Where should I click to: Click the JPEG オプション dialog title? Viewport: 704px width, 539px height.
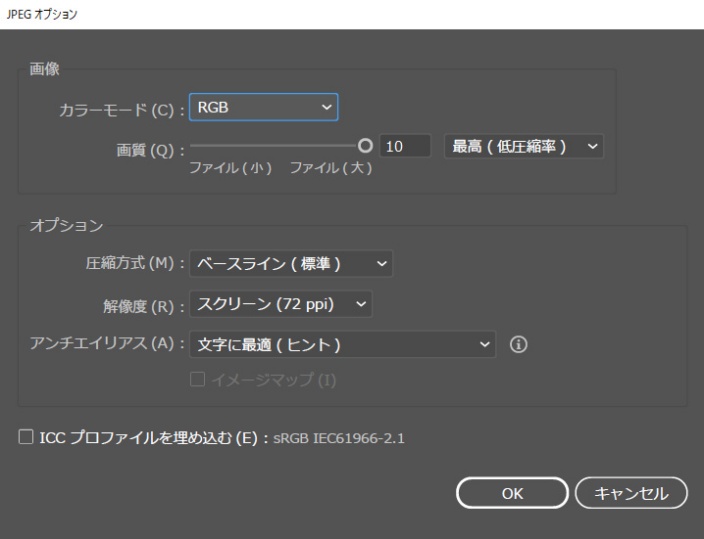[x=42, y=14]
